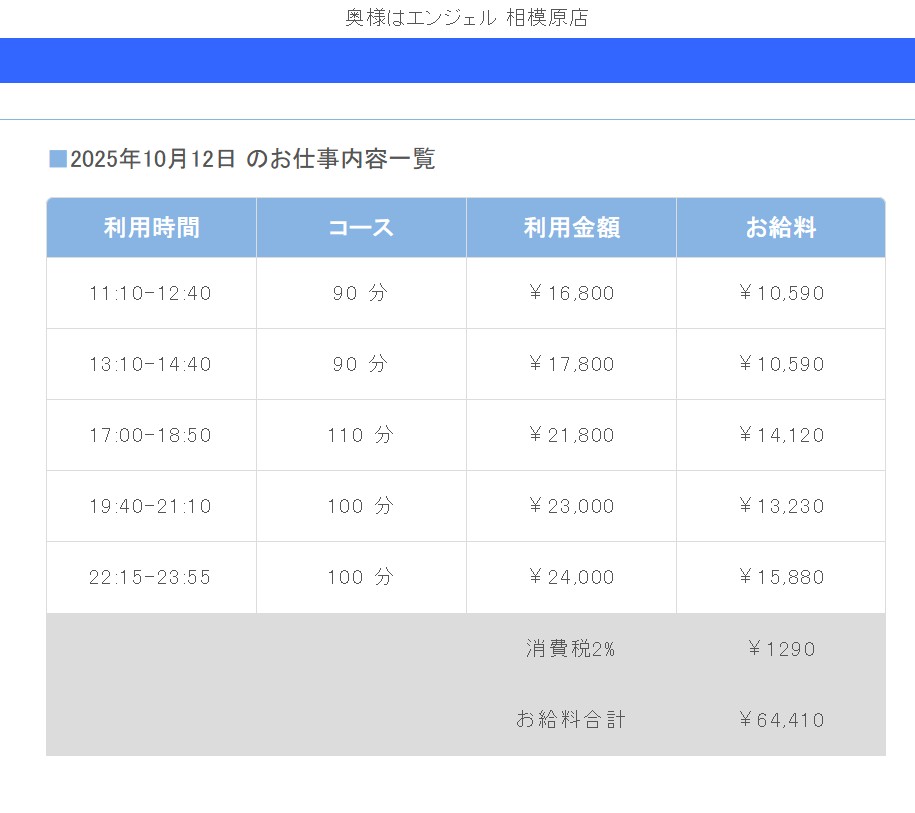The image size is (915, 813).
Task: Click the solid blue banner bar
Action: pos(457,60)
